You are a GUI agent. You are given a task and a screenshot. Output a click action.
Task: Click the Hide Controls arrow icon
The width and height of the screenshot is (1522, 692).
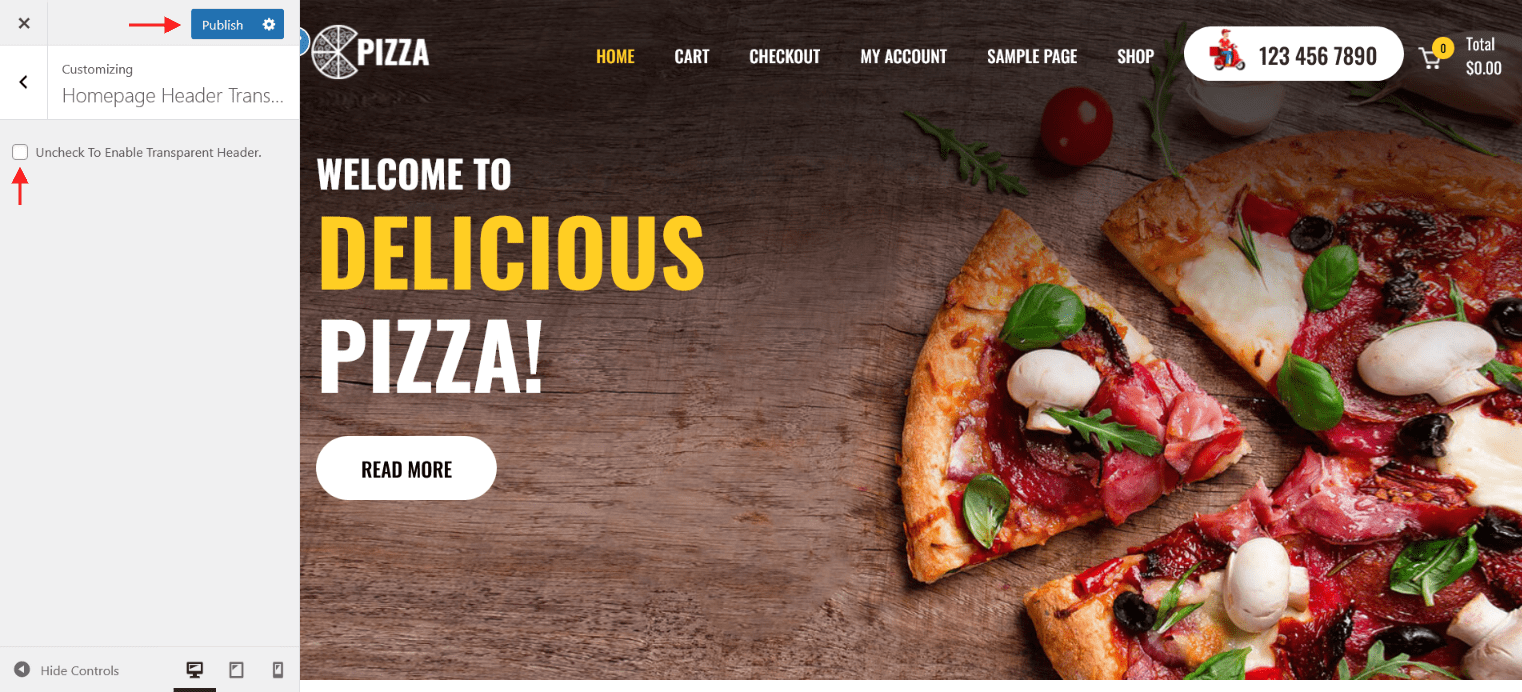pos(22,670)
